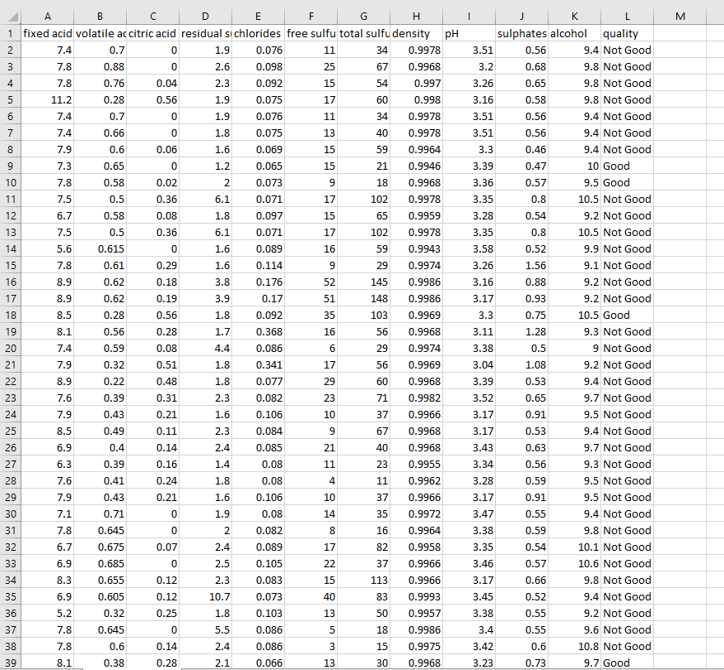Click sulphates value 1.08 in row 21
This screenshot has height=670, width=724.
pyautogui.click(x=522, y=365)
